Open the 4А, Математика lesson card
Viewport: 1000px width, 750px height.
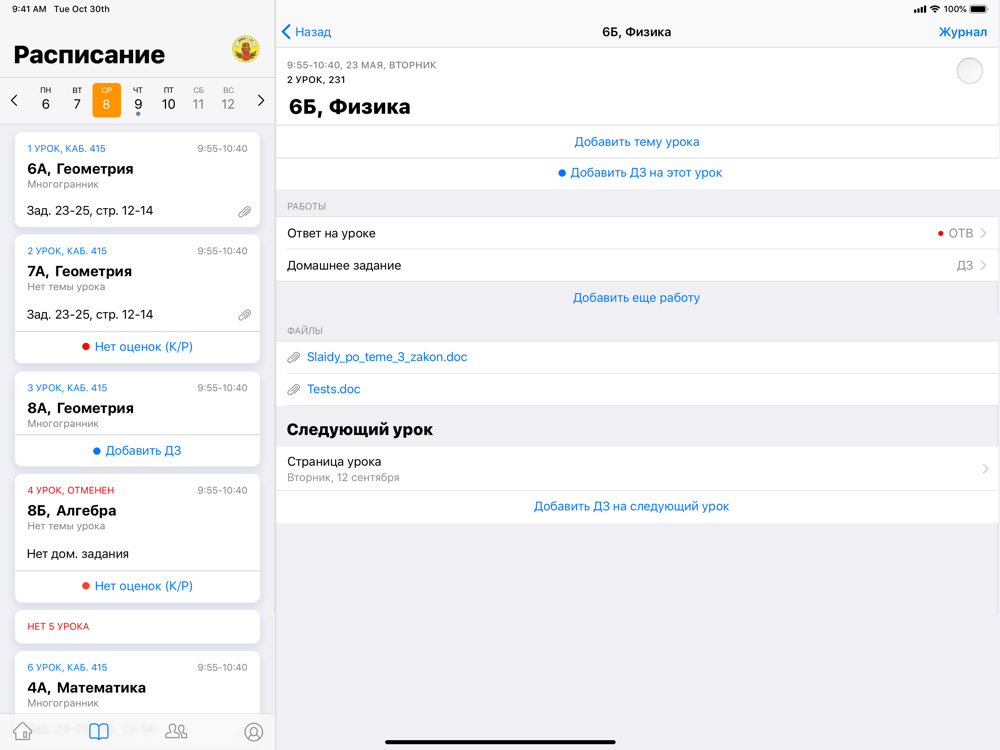(x=137, y=682)
